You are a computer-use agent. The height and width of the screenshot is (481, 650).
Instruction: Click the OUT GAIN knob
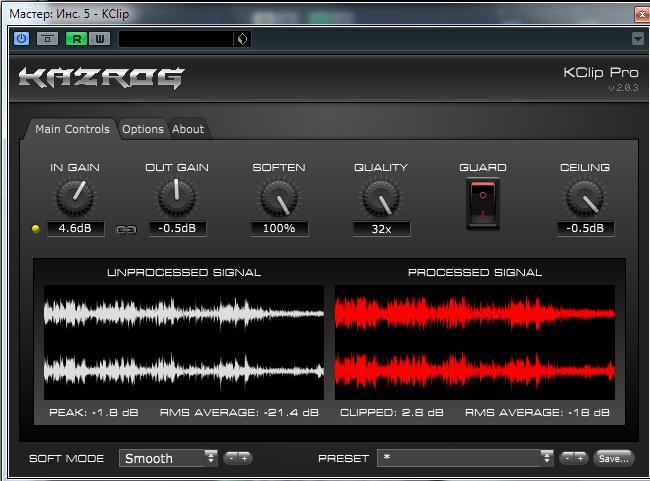[x=177, y=198]
